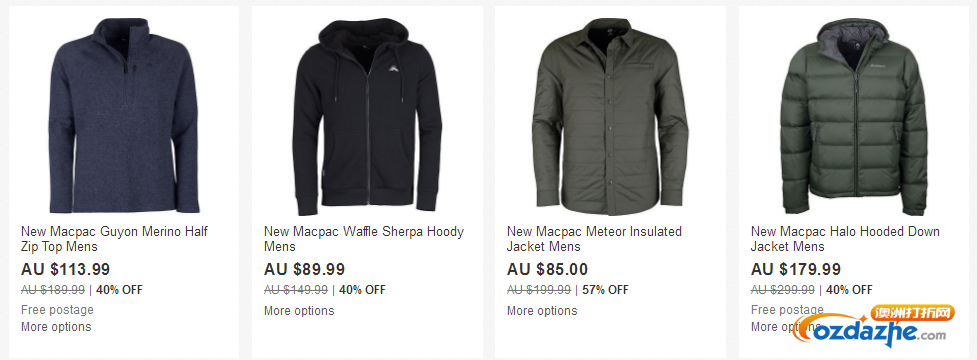Click the 57% OFF discount label
The image size is (977, 360).
point(606,290)
